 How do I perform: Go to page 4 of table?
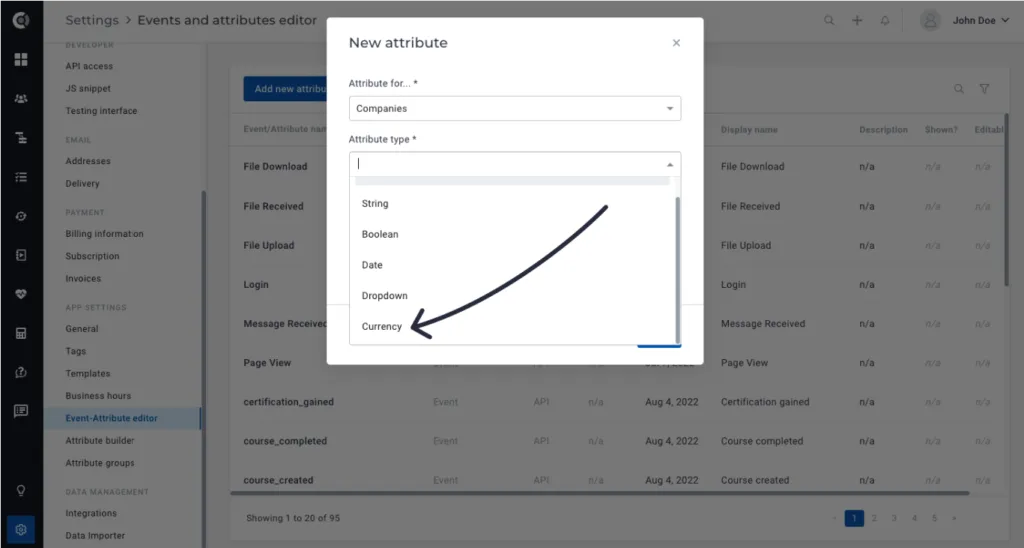(914, 518)
